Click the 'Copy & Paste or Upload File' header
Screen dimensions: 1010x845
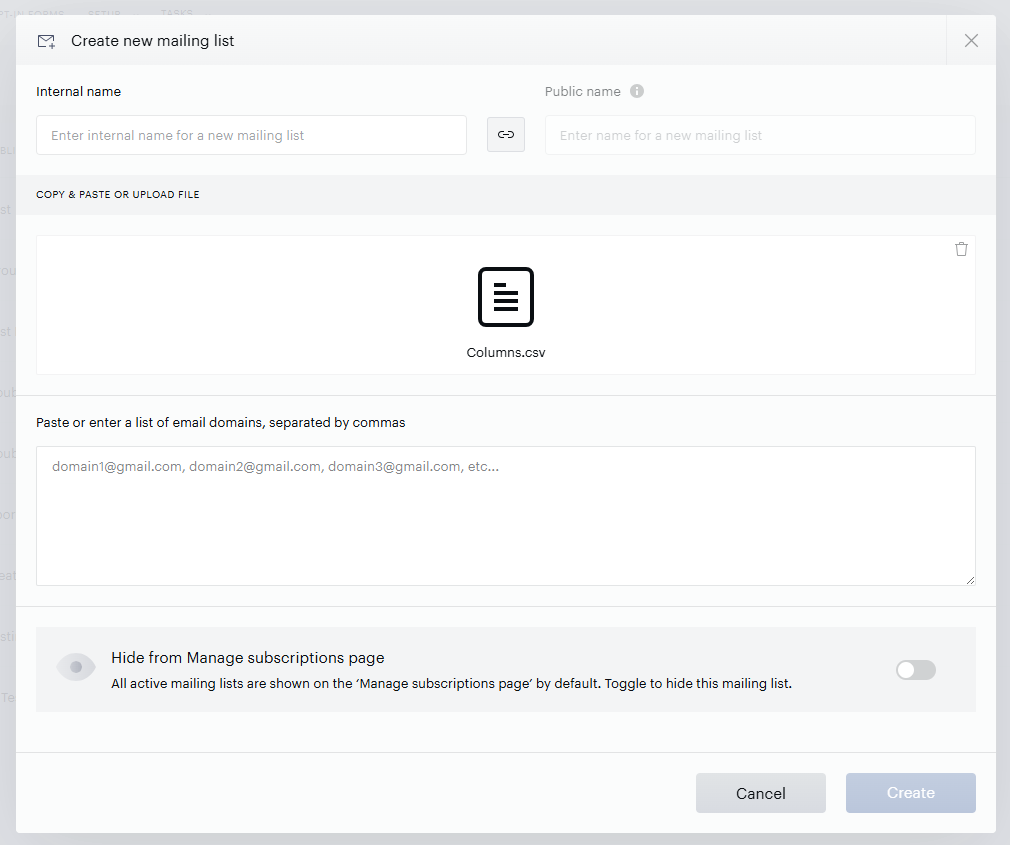(118, 195)
